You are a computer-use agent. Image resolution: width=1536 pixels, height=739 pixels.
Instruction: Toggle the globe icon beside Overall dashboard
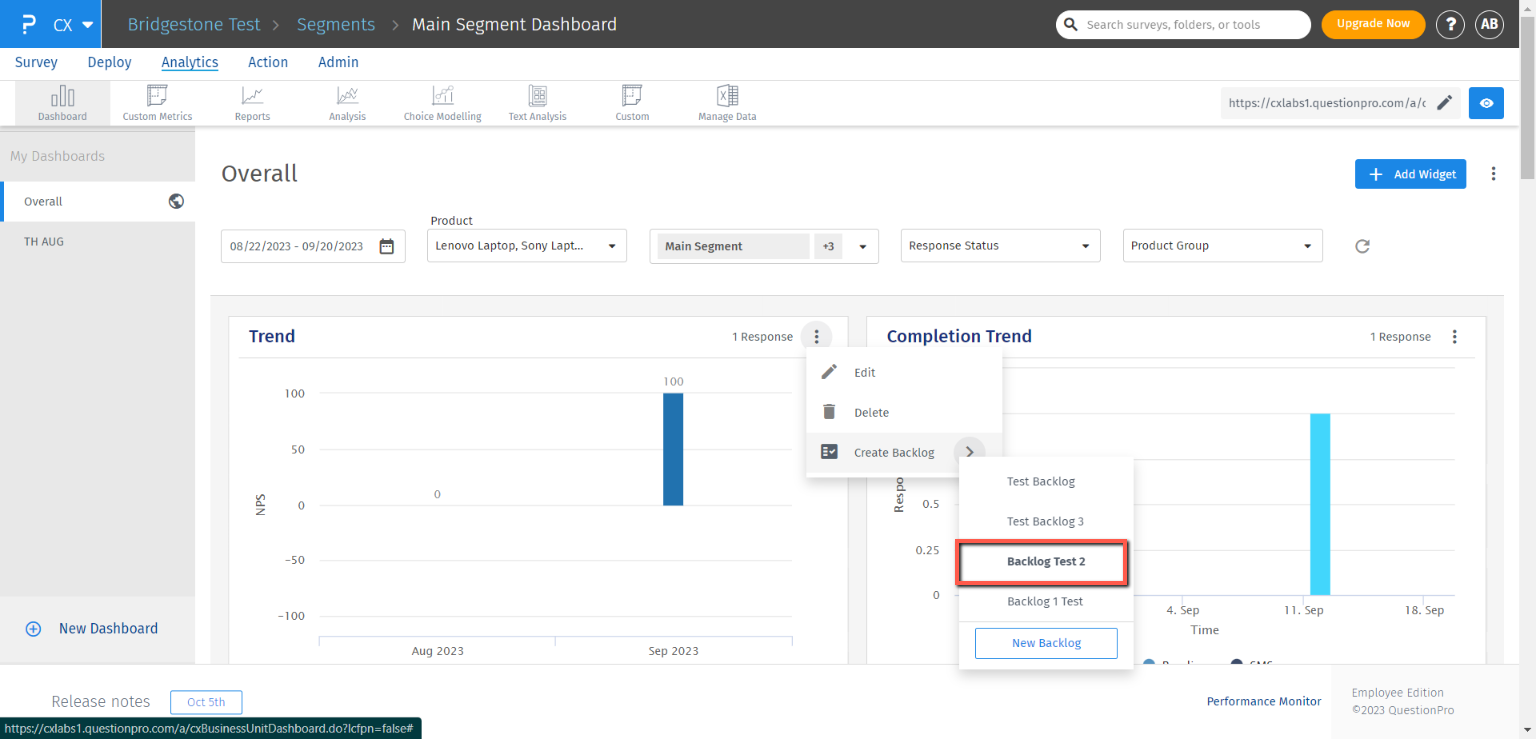point(176,201)
